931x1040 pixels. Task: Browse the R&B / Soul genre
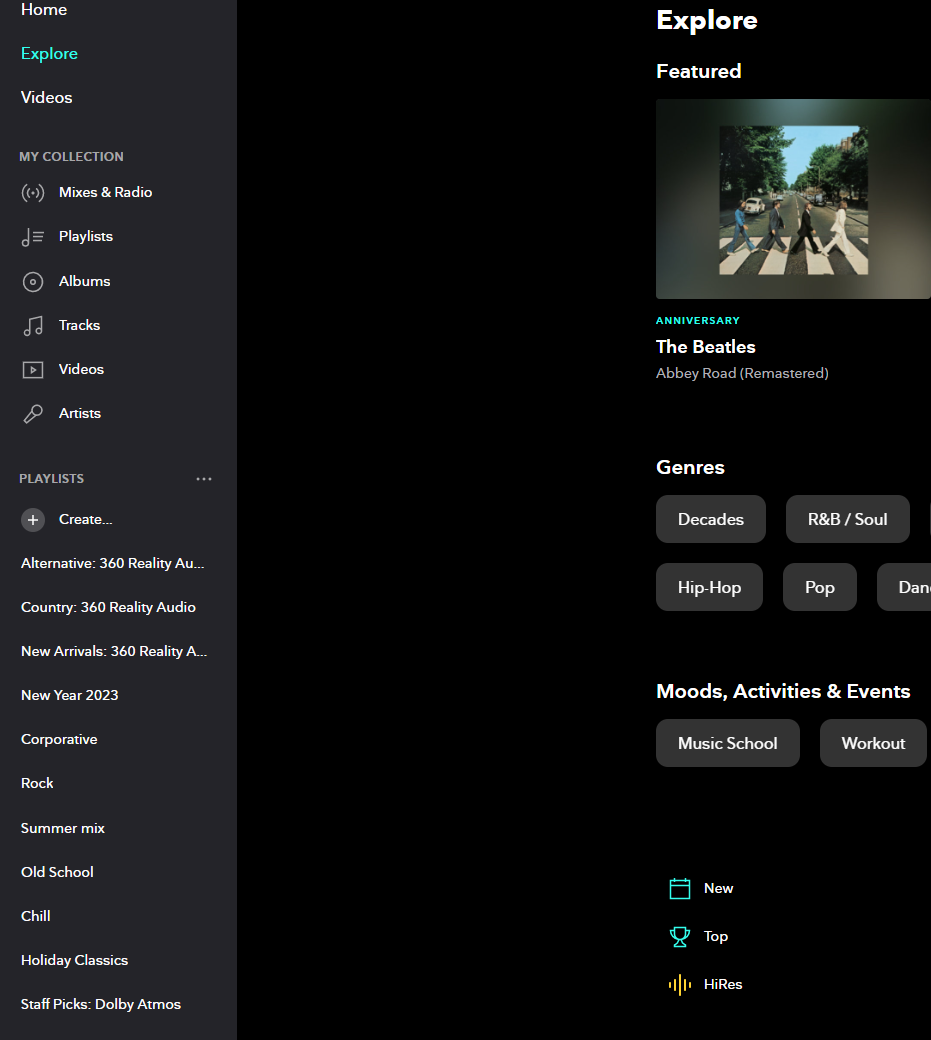pyautogui.click(x=847, y=519)
